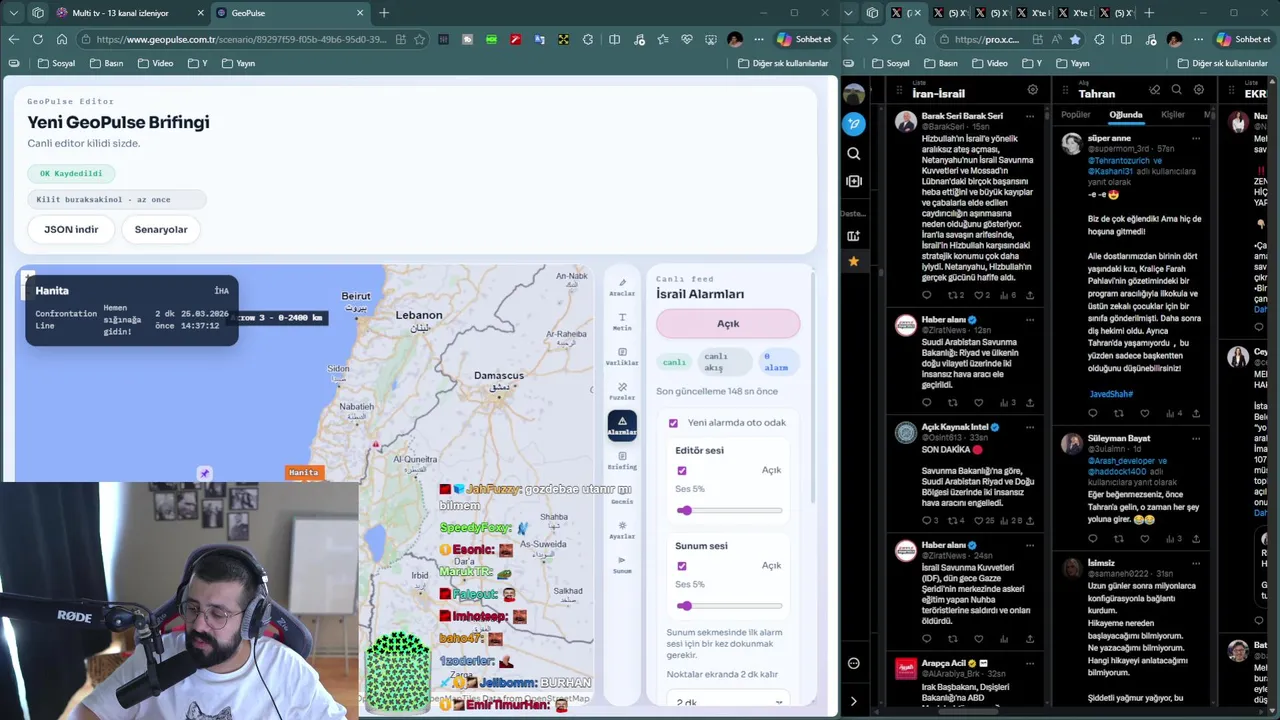Image resolution: width=1280 pixels, height=720 pixels.
Task: Click X Pro account avatar in sidebar
Action: coord(854,94)
